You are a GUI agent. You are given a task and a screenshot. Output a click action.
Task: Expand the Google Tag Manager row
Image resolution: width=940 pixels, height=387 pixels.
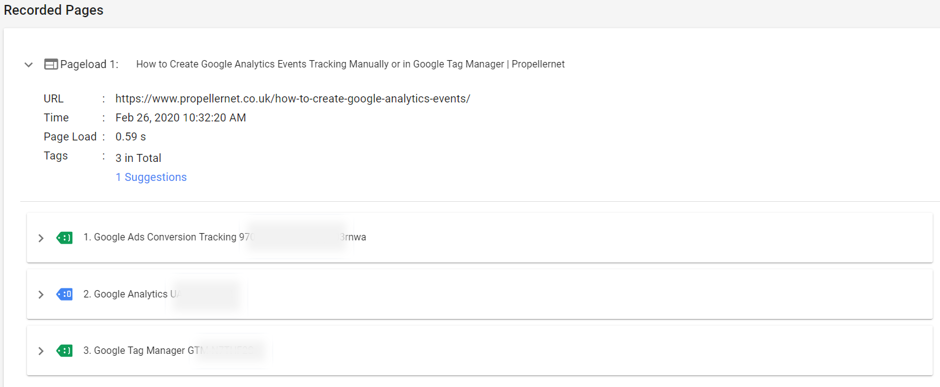(x=41, y=351)
